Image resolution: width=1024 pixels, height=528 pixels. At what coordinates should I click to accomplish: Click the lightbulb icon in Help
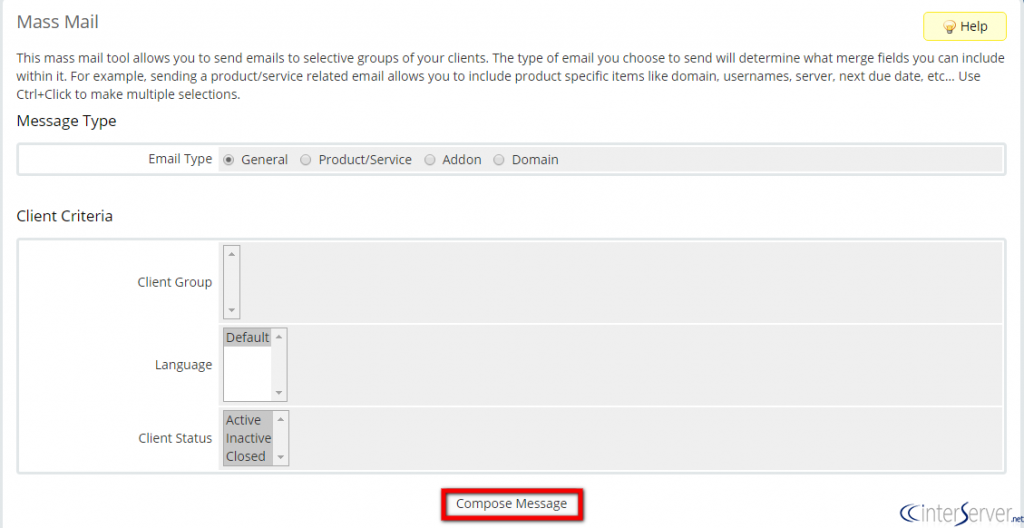(950, 27)
